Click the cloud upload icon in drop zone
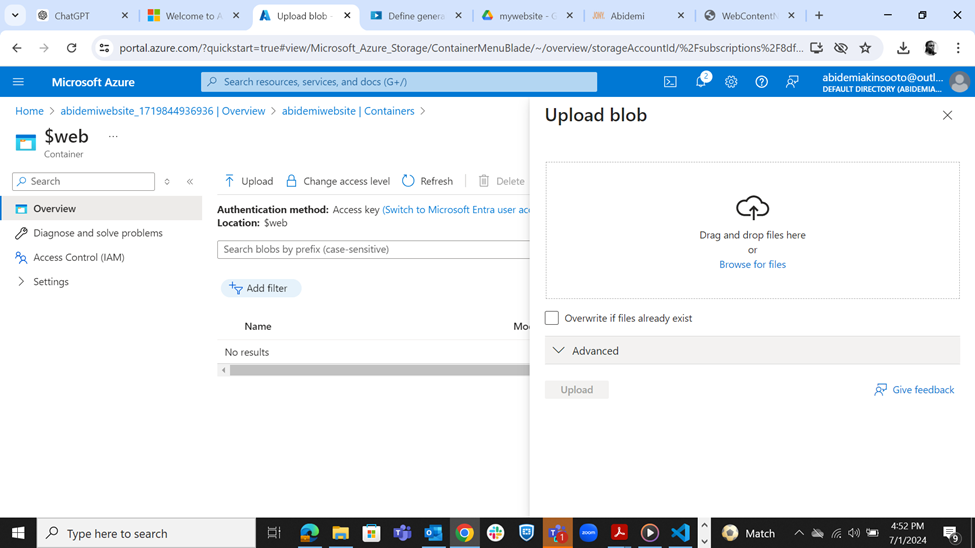975x548 pixels. (x=752, y=208)
